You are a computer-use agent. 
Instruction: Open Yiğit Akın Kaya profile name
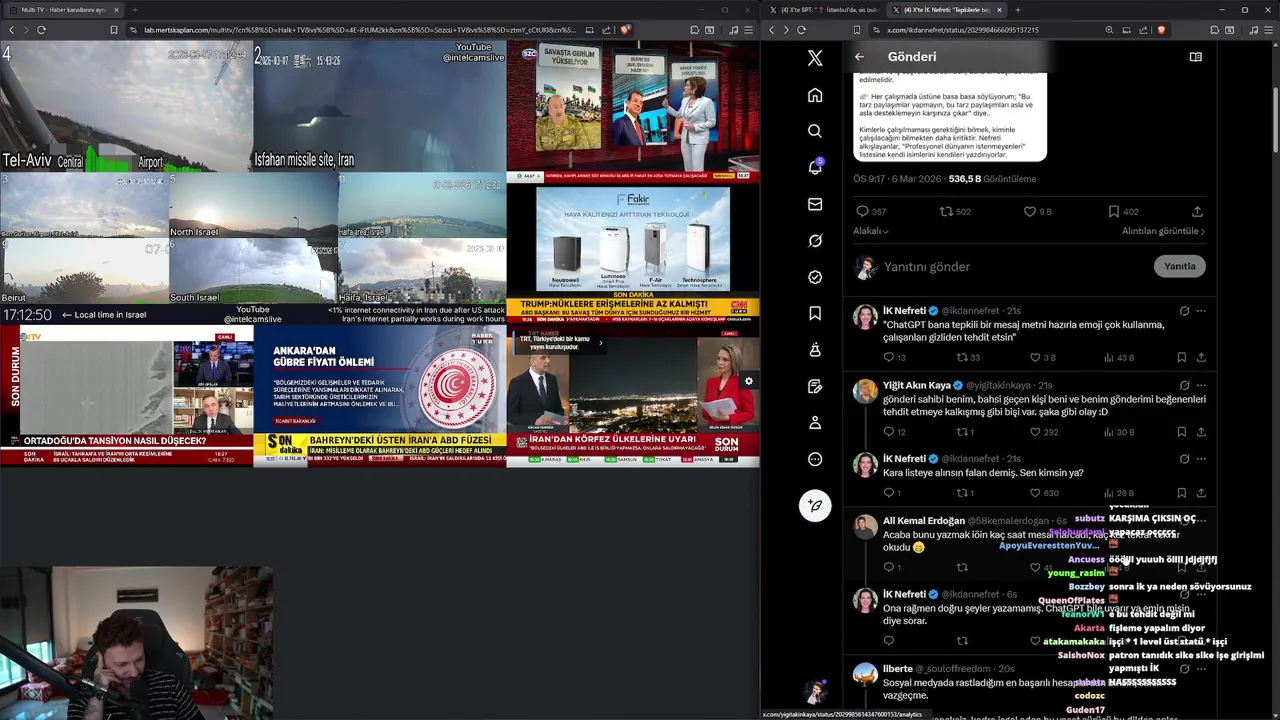[917, 385]
